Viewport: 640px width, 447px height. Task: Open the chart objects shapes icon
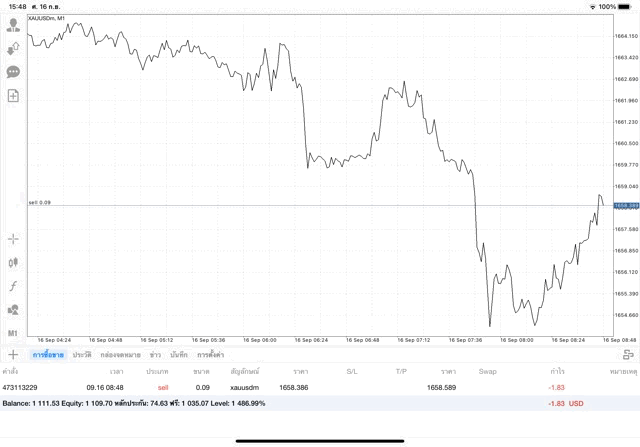pyautogui.click(x=13, y=310)
